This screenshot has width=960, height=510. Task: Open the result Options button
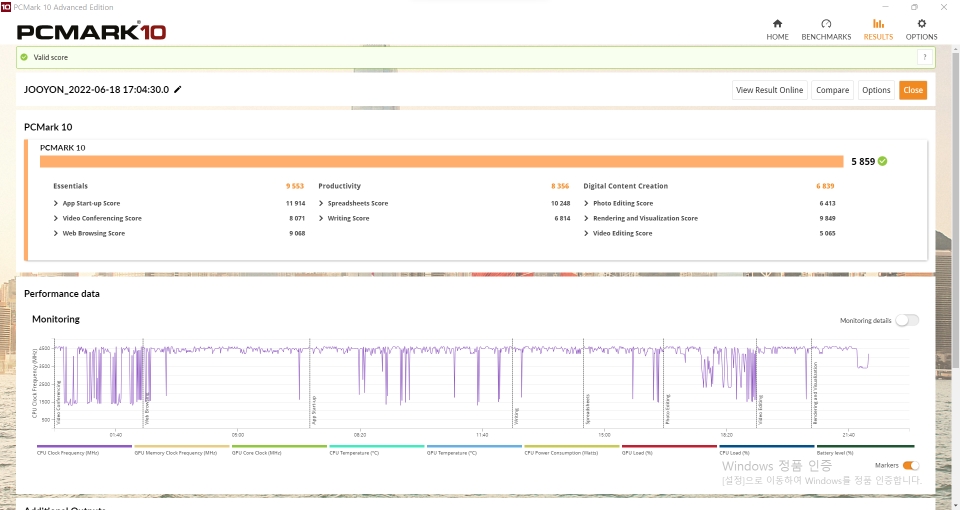tap(876, 90)
